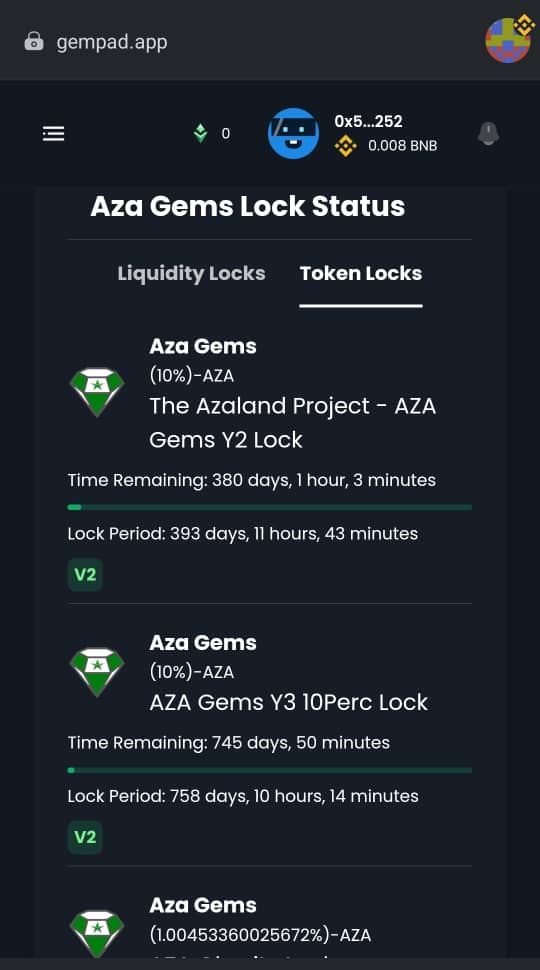Tap the green gem points icon
The height and width of the screenshot is (970, 540).
(x=200, y=133)
